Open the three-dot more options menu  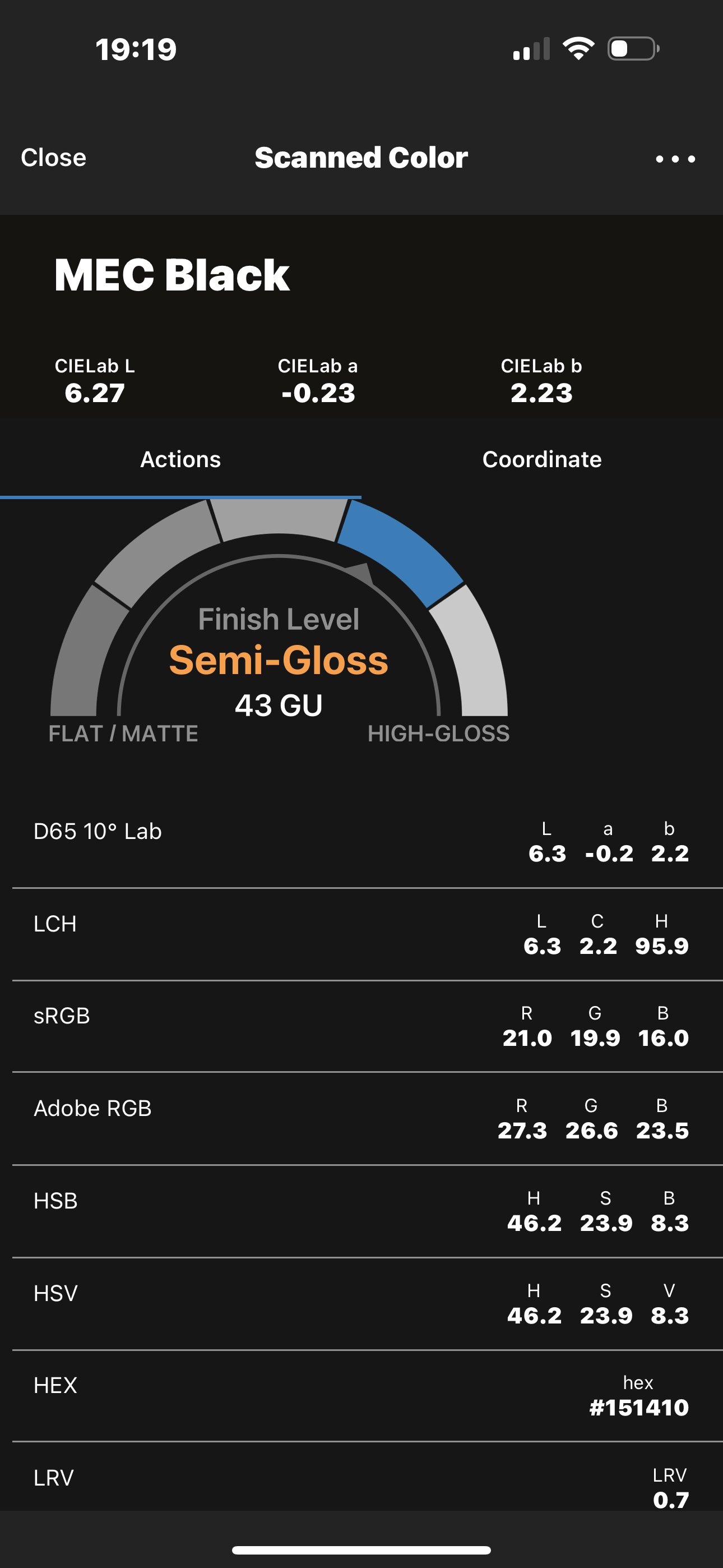click(x=675, y=159)
